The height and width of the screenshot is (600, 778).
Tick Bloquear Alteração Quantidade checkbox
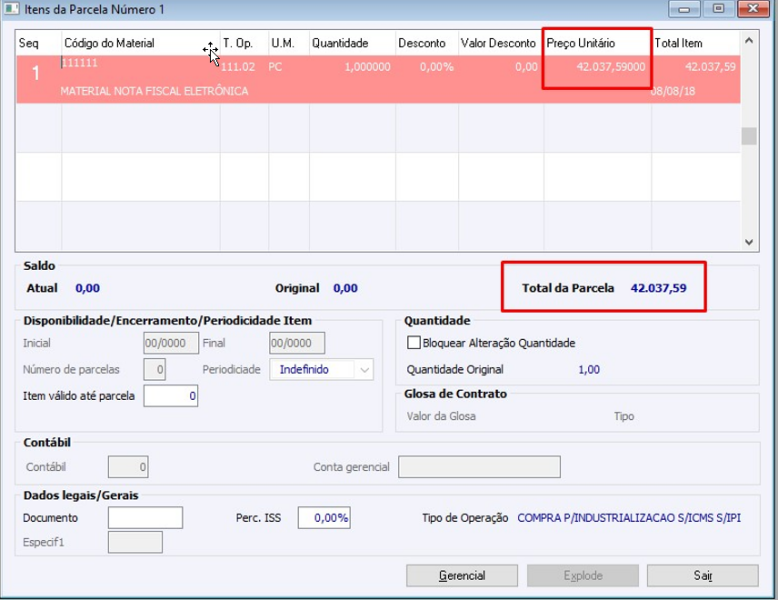pyautogui.click(x=413, y=342)
